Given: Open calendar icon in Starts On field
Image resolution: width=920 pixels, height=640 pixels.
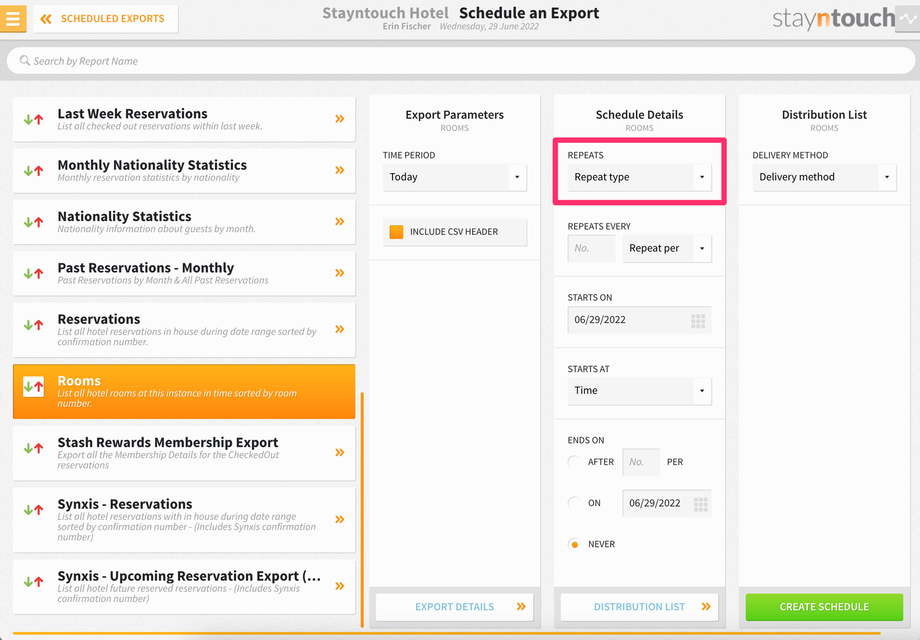Looking at the screenshot, I should (698, 321).
